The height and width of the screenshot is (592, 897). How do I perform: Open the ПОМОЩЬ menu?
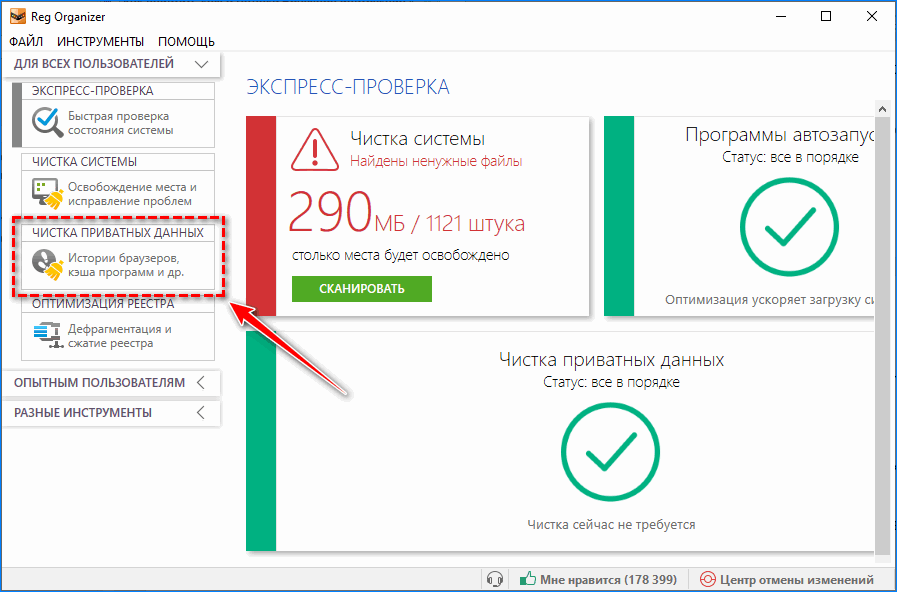click(x=186, y=41)
